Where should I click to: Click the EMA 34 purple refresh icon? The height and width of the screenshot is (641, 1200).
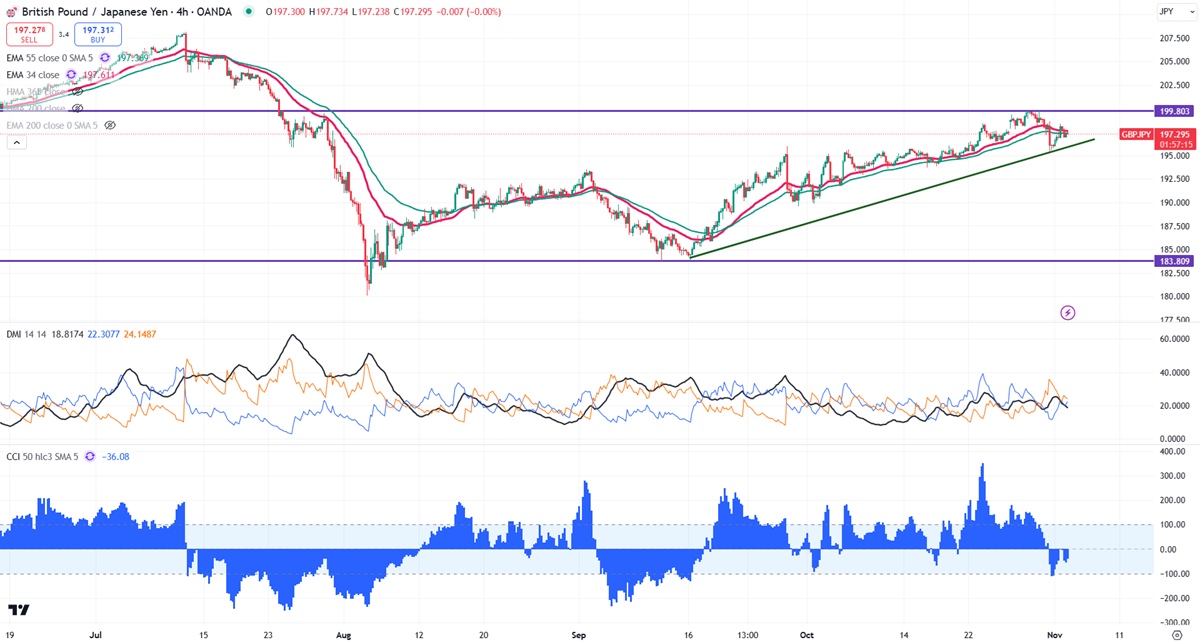click(x=71, y=75)
